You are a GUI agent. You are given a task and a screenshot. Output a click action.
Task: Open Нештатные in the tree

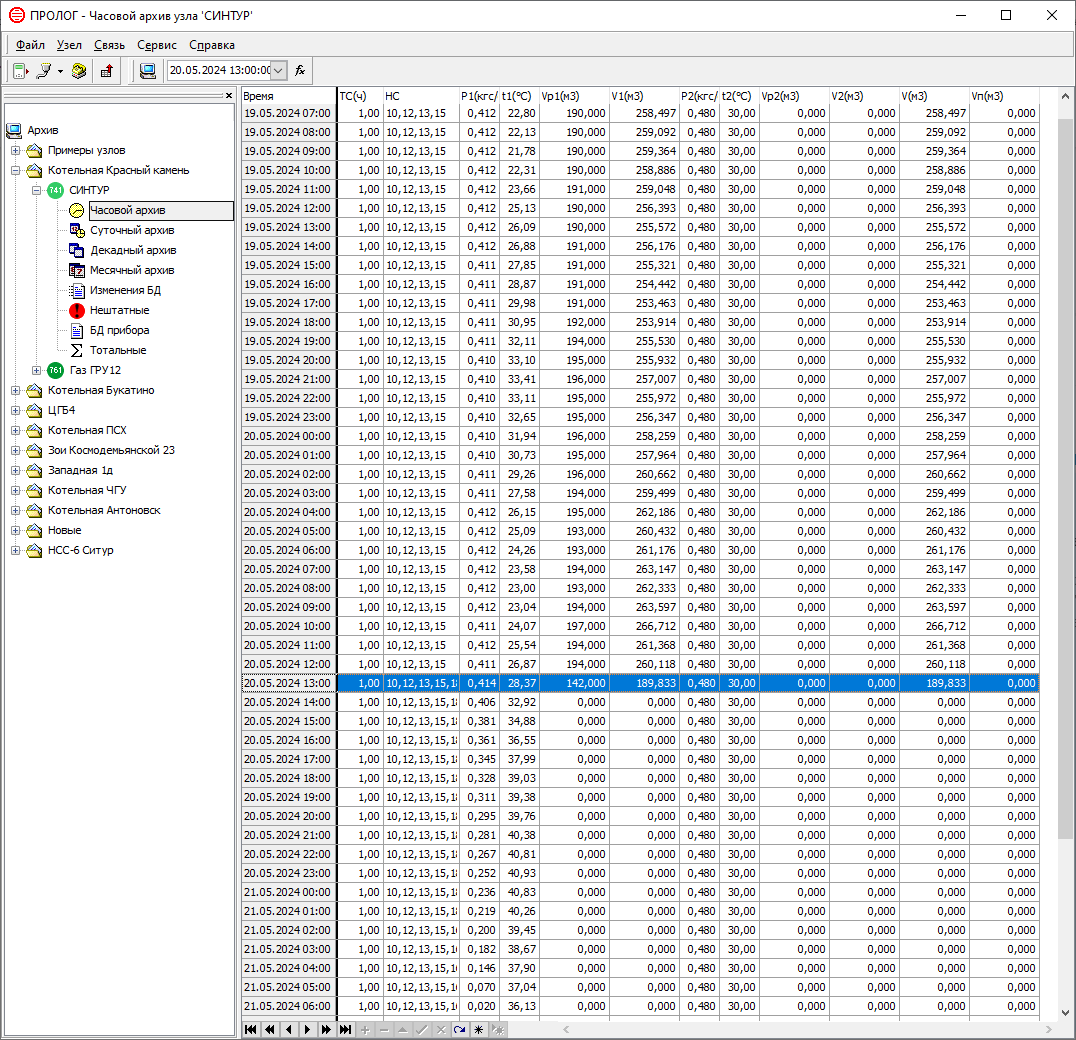[x=119, y=310]
